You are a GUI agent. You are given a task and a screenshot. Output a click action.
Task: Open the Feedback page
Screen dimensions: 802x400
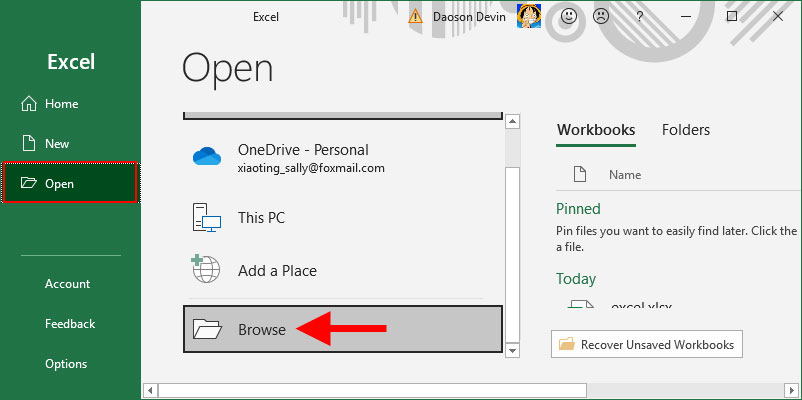tap(70, 324)
